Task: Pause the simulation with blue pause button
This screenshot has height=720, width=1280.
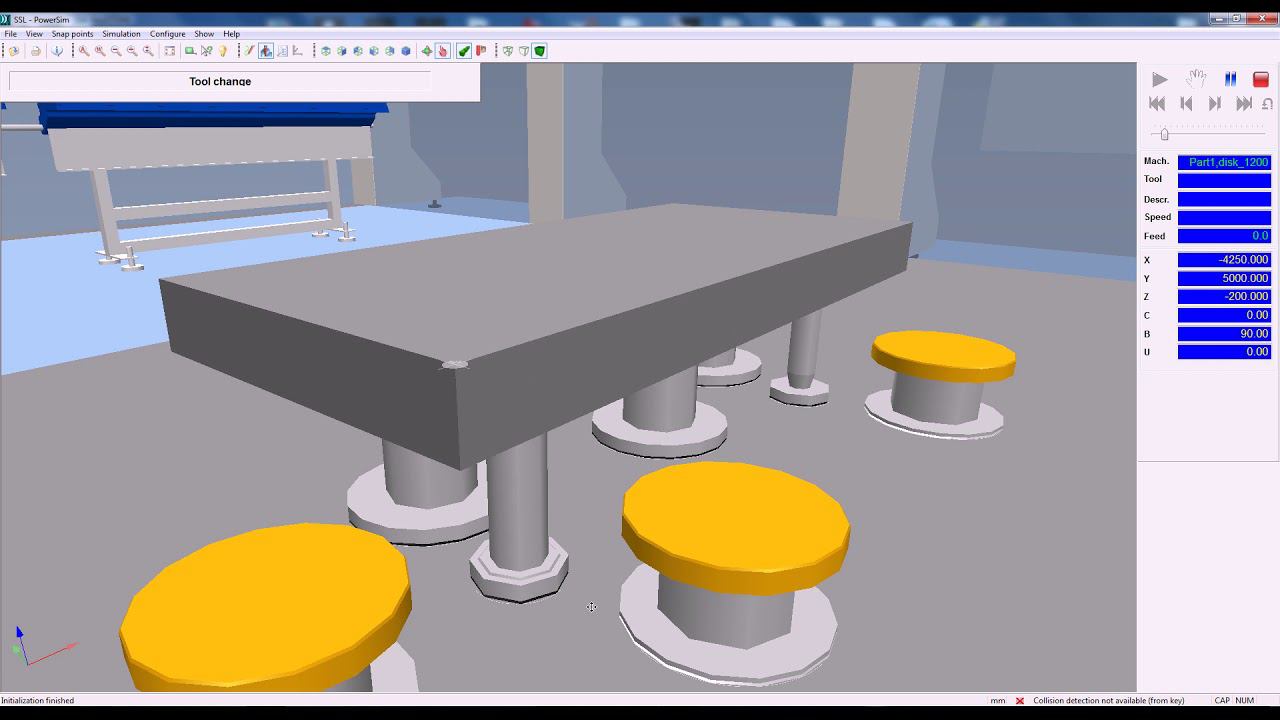Action: pos(1230,79)
